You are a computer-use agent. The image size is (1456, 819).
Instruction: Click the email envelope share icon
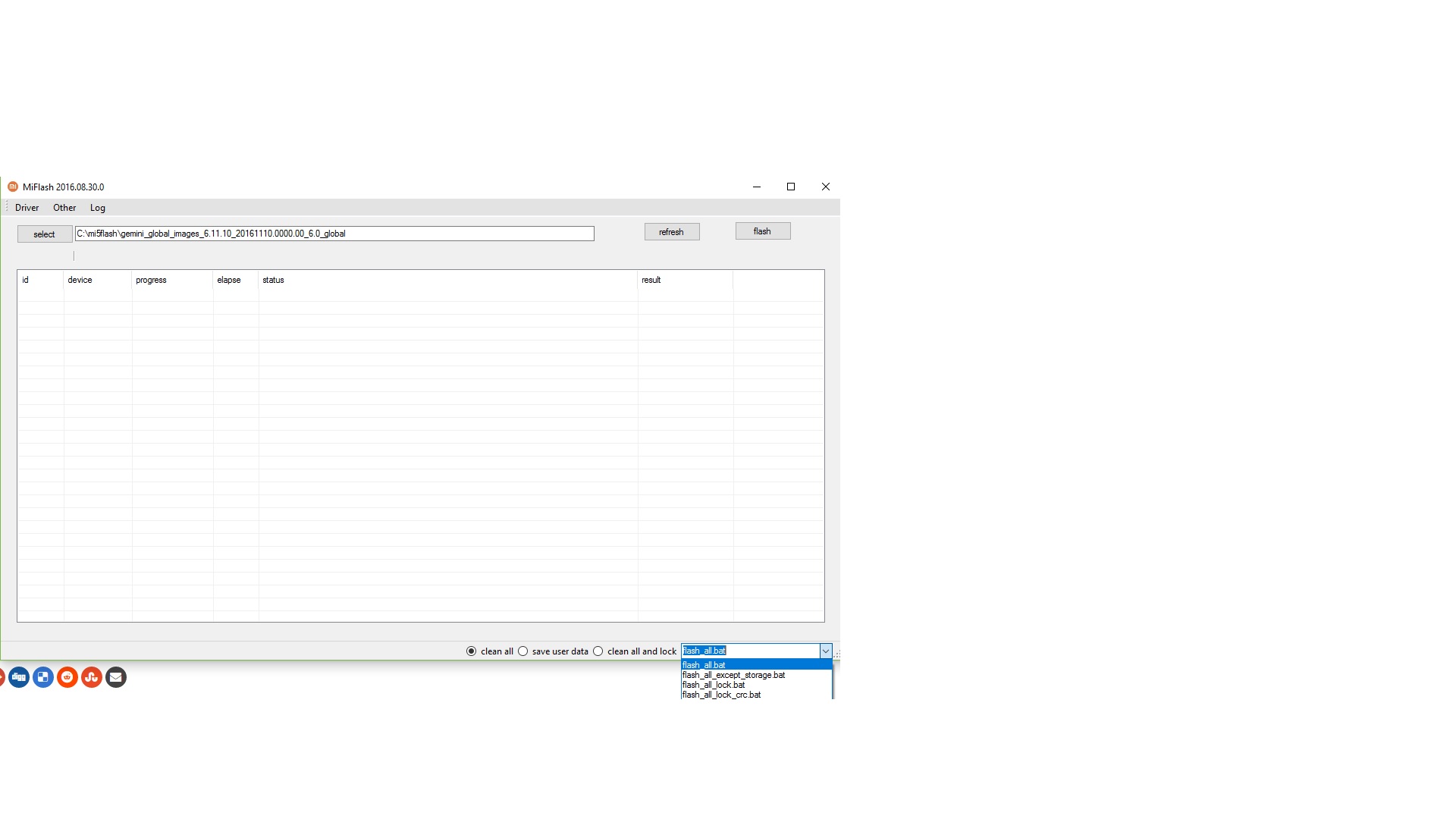pyautogui.click(x=116, y=677)
